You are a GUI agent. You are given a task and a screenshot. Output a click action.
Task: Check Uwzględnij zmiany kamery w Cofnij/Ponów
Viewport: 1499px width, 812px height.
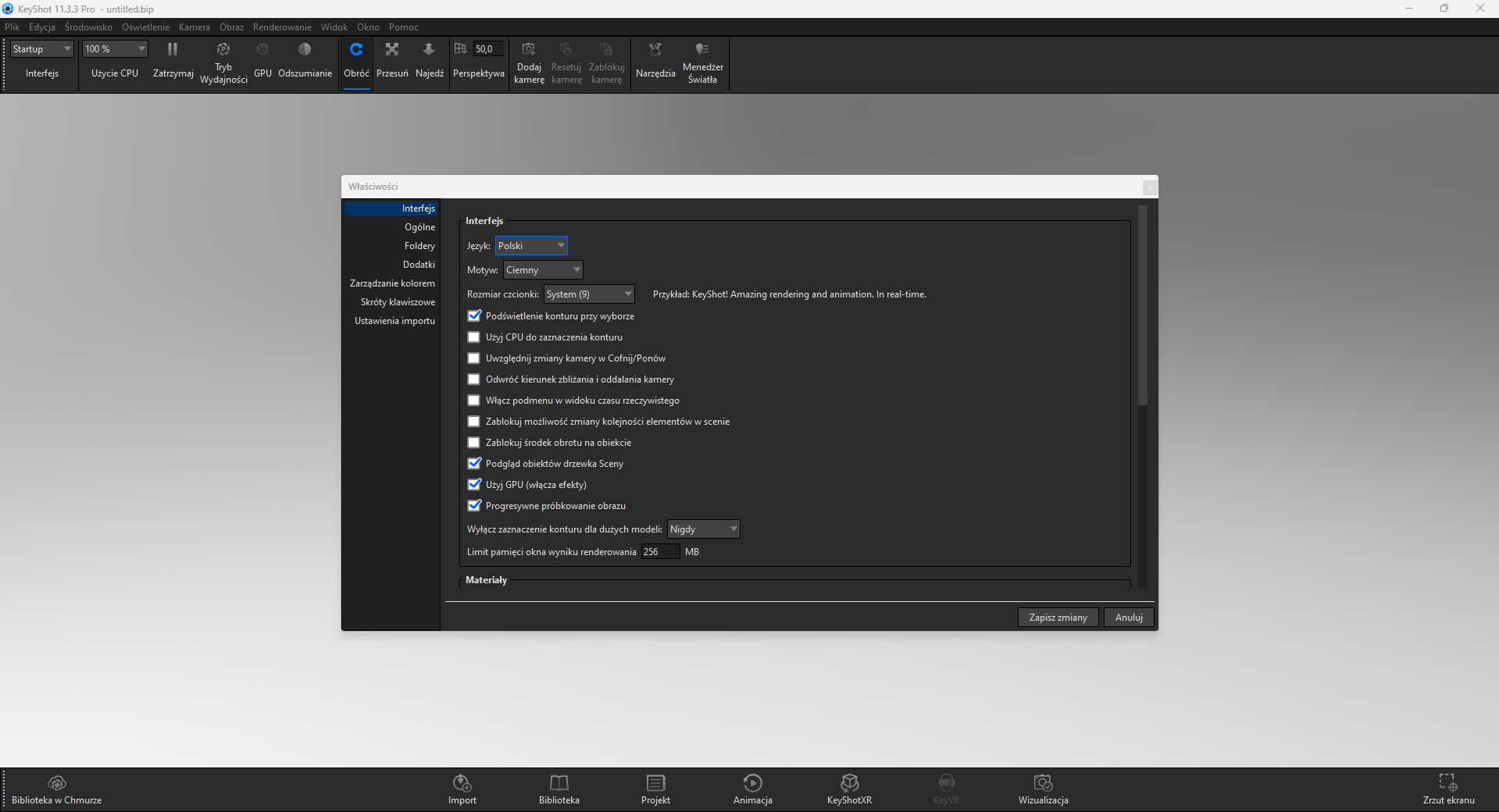[473, 358]
